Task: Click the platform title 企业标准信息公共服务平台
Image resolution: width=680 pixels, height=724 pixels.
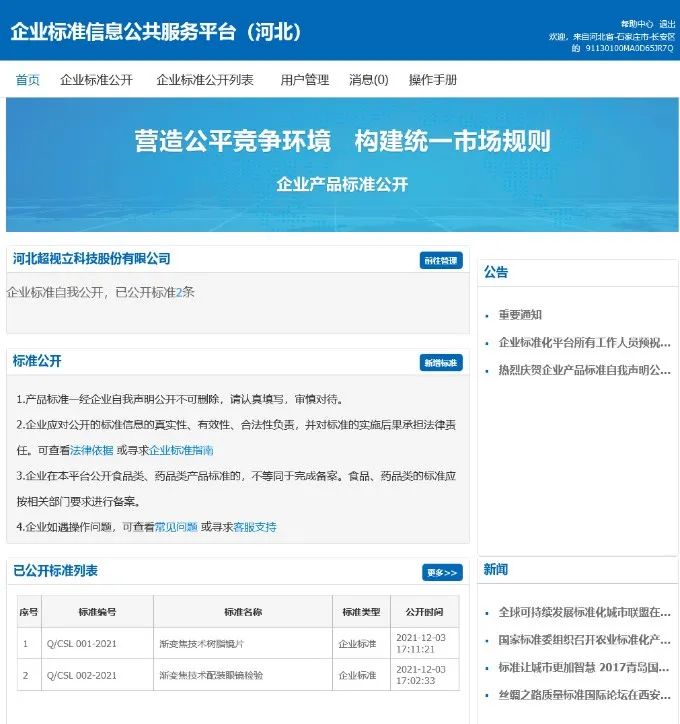Action: [156, 32]
